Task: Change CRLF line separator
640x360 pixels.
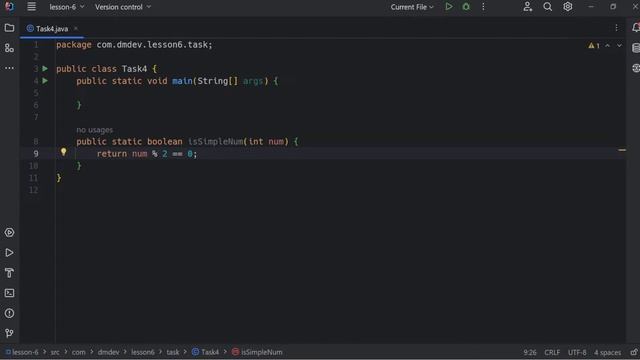Action: [552, 352]
